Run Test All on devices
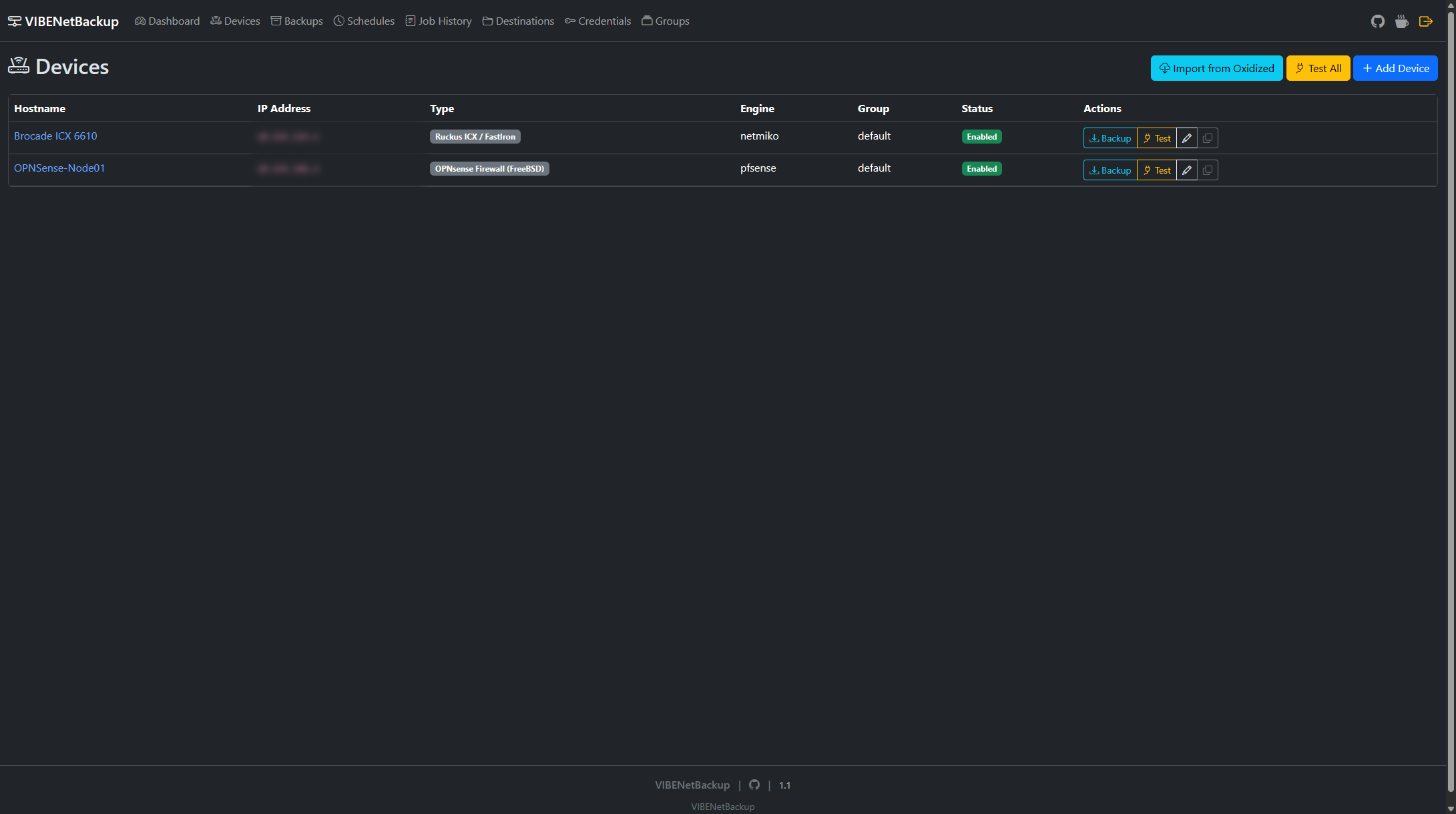Viewport: 1456px width, 814px height. pos(1318,68)
